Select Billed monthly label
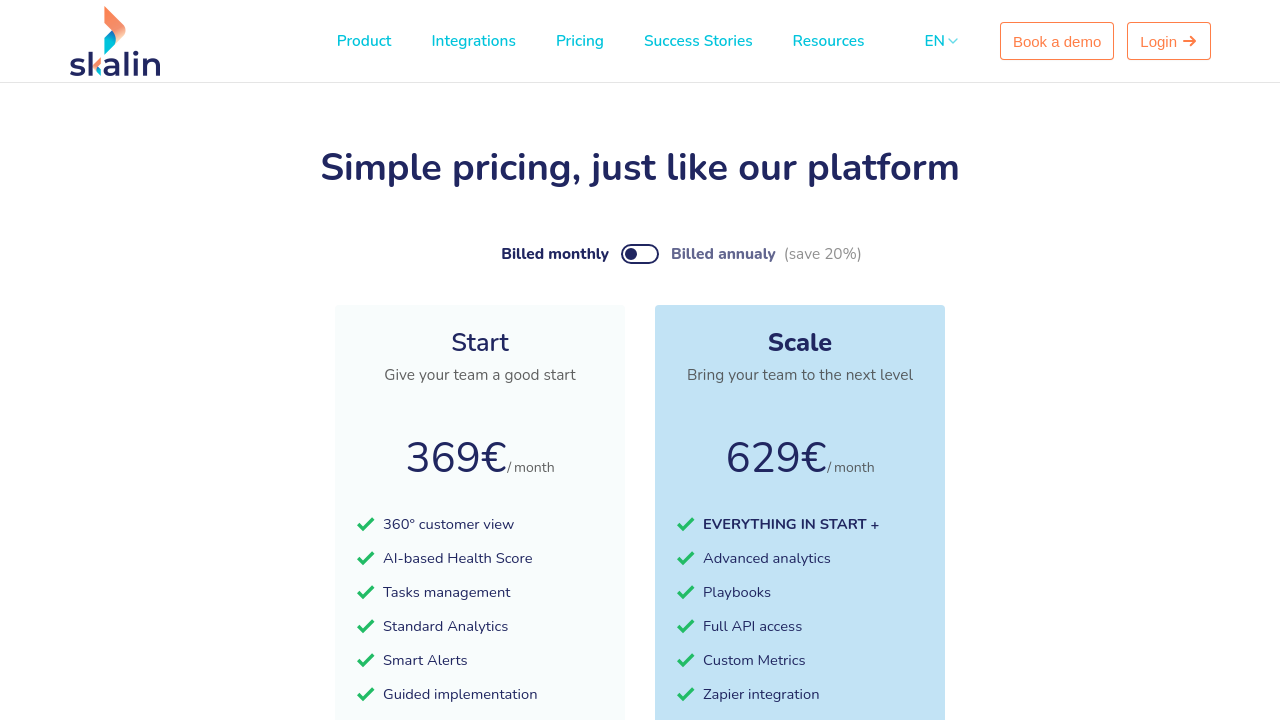Screen dimensions: 1280x720 pos(555,254)
